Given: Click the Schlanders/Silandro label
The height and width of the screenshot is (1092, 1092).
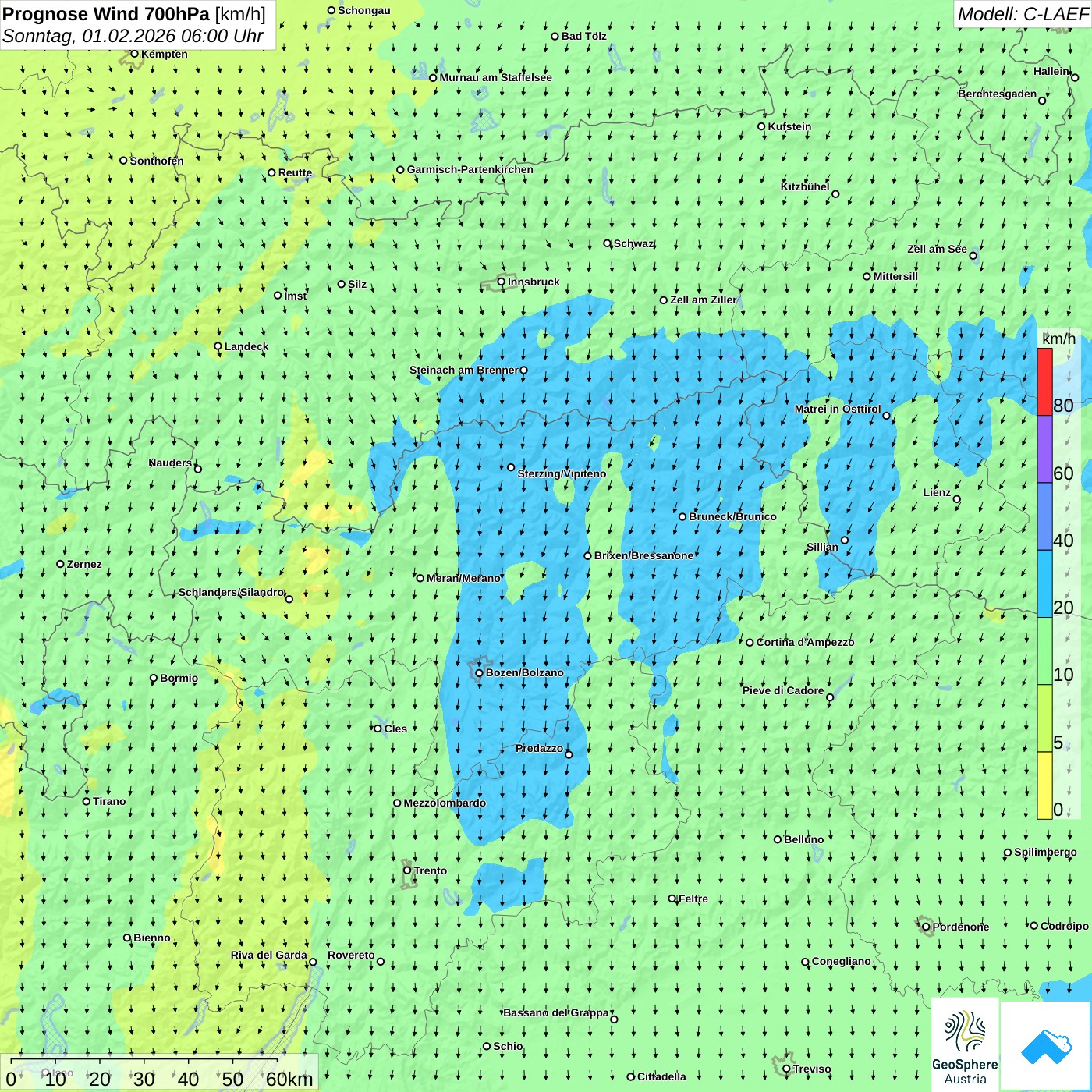Looking at the screenshot, I should 232,592.
